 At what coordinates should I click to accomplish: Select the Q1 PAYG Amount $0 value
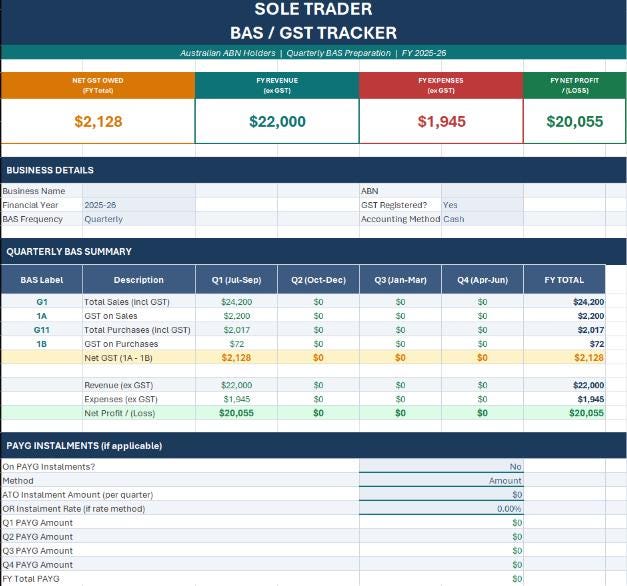pyautogui.click(x=517, y=523)
